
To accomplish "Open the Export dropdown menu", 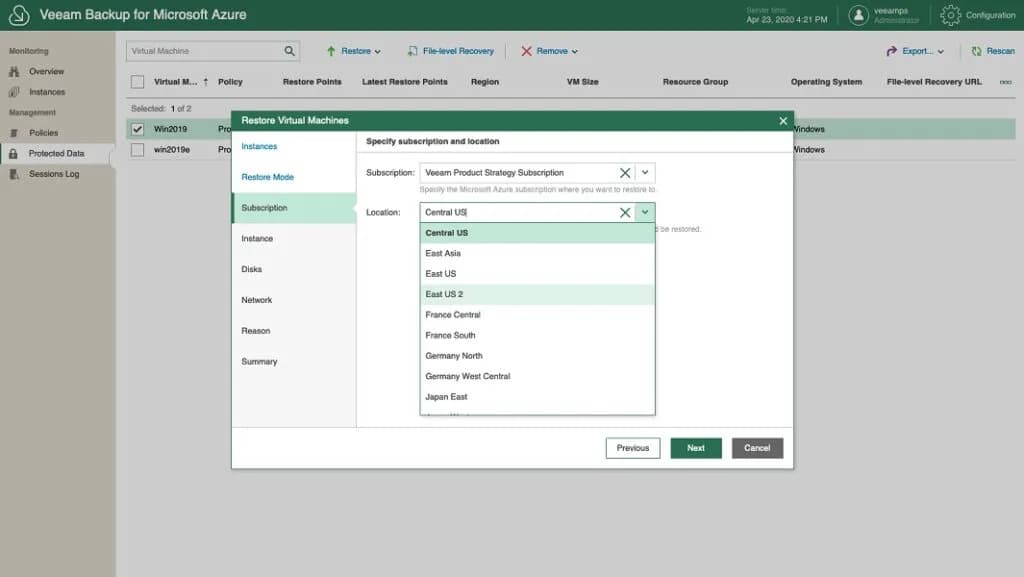I will coord(923,51).
